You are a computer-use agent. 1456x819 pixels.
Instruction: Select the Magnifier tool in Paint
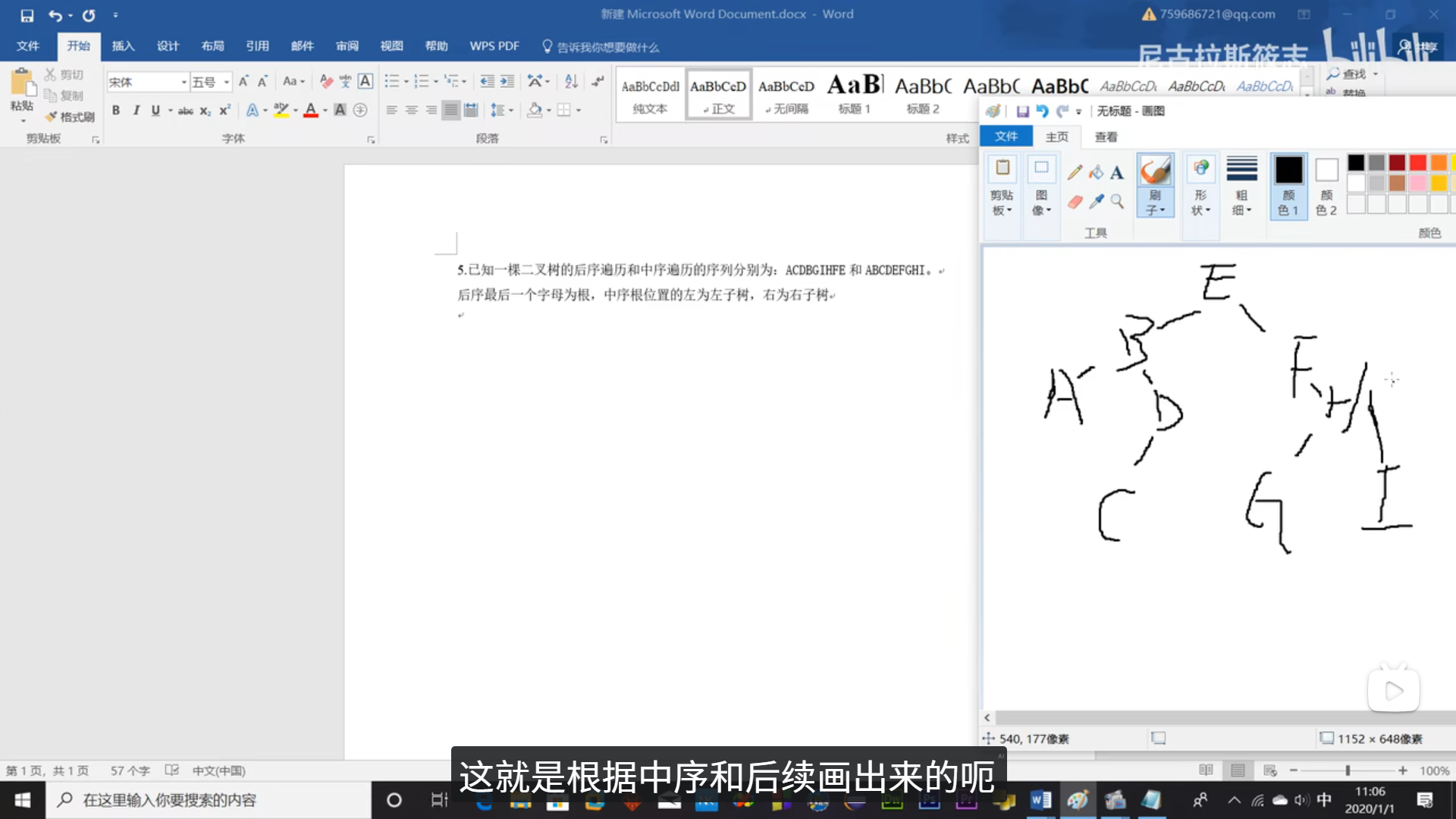(1117, 202)
